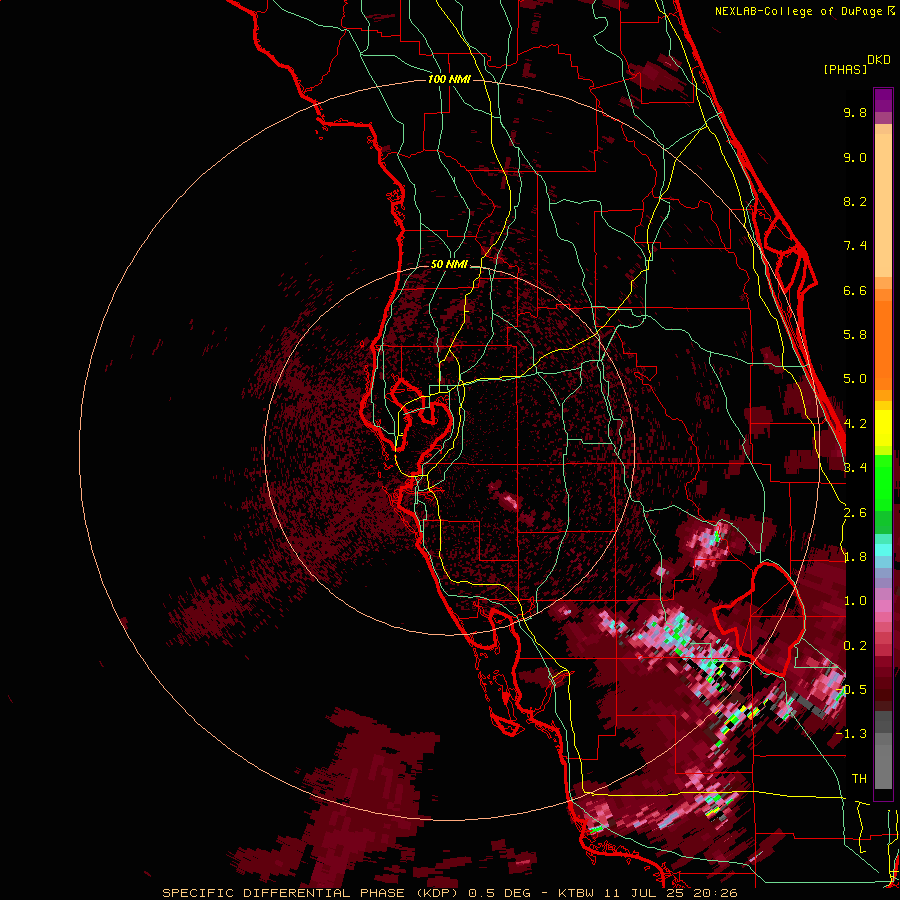This screenshot has height=900, width=900.
Task: Click the 5.0 scale value
Action: pos(855,379)
